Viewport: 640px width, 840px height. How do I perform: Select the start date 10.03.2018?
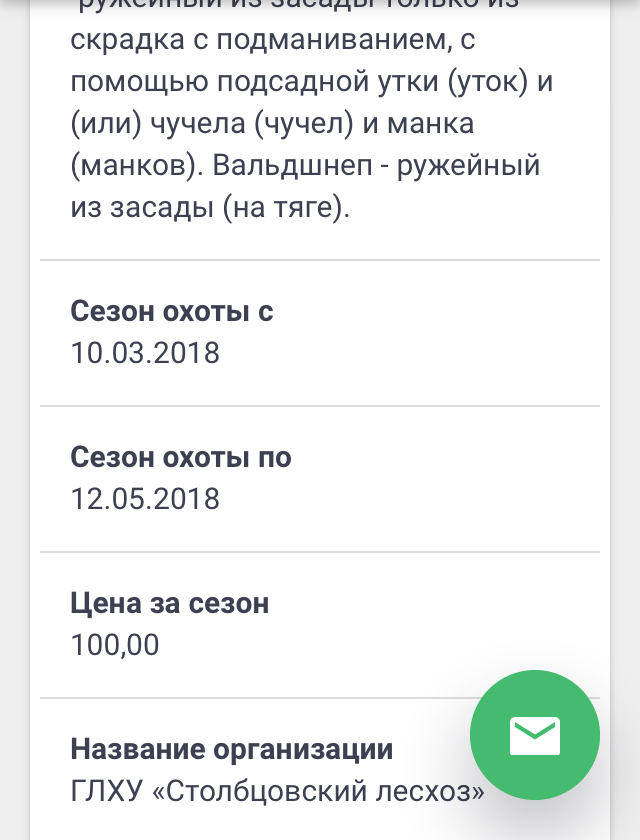(145, 353)
